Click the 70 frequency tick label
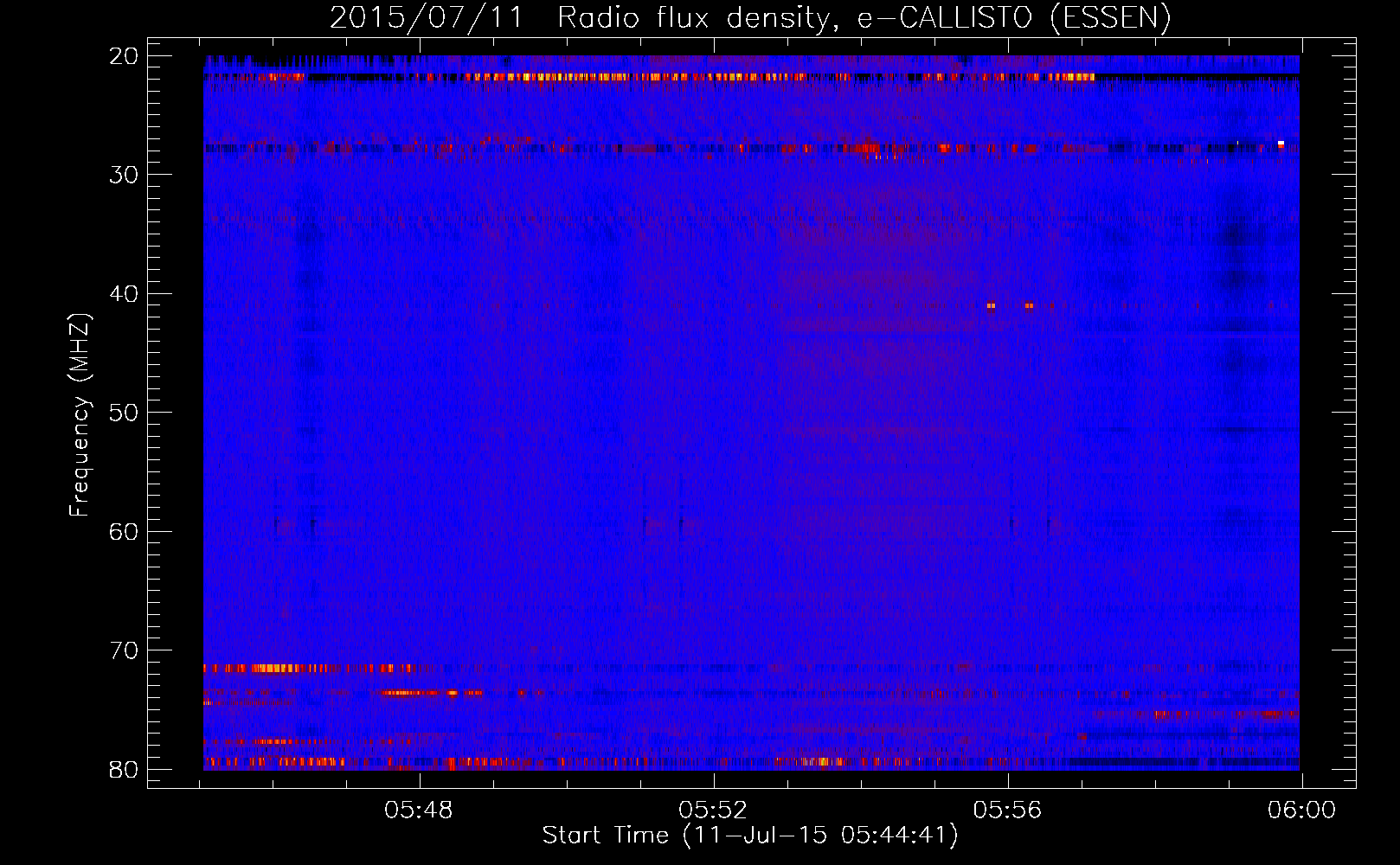The height and width of the screenshot is (865, 1400). tap(124, 650)
